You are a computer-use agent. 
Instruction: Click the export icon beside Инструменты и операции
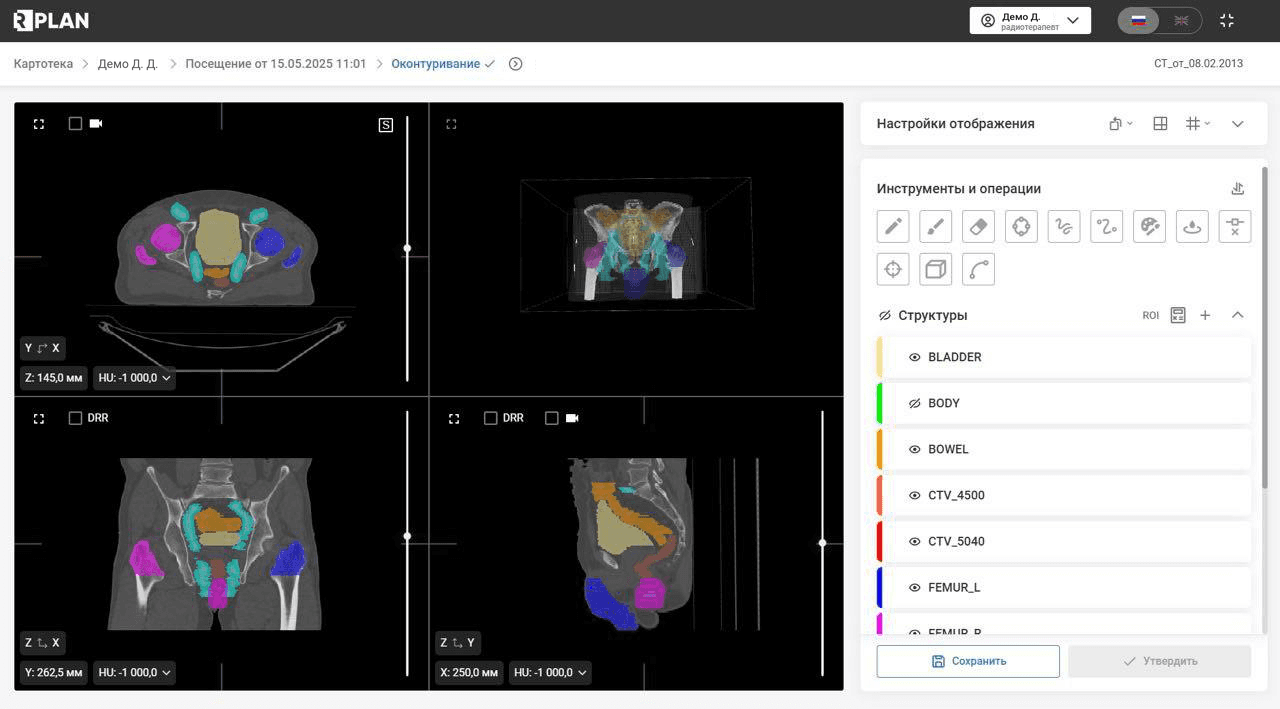(1237, 188)
